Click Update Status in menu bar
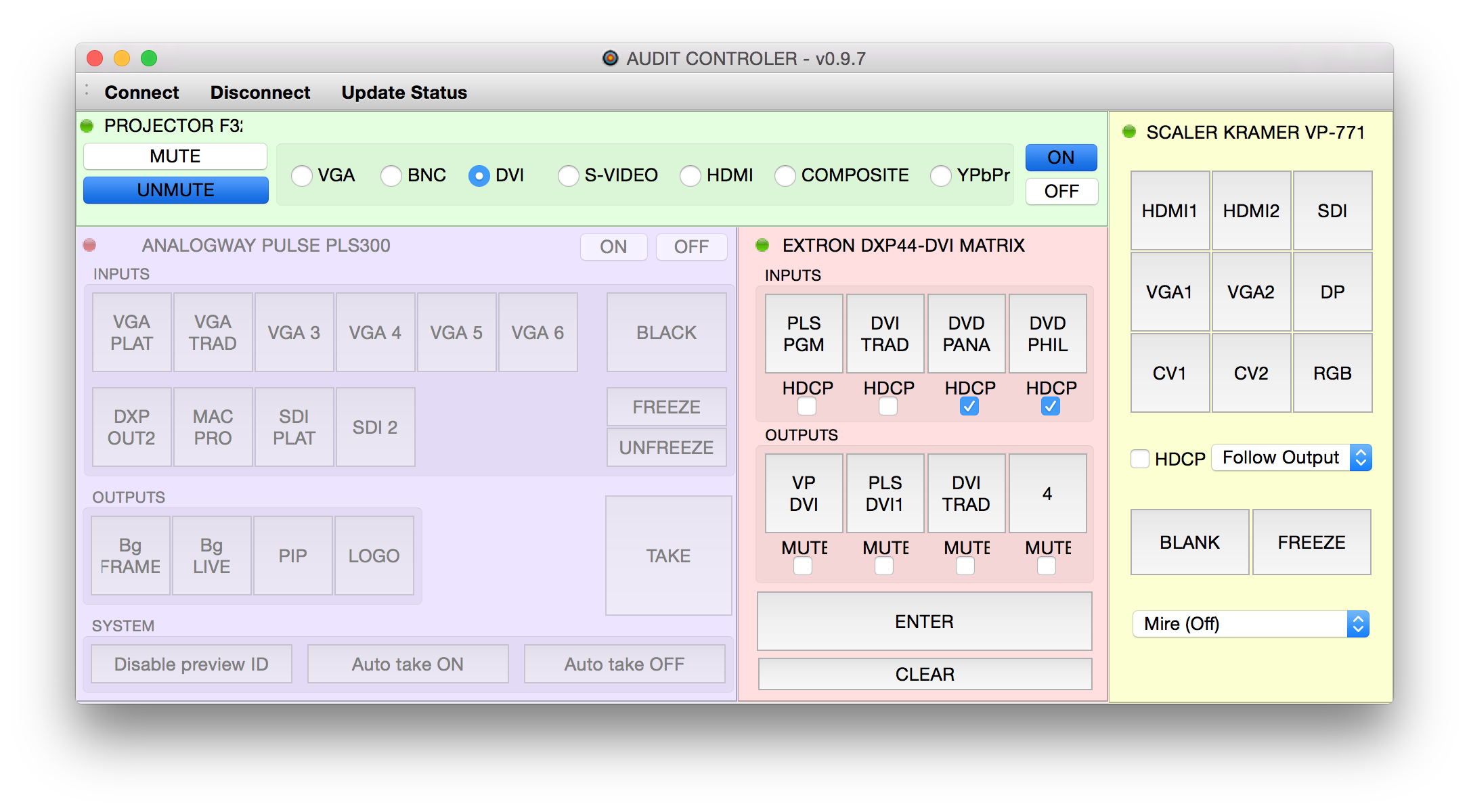Screen dimensions: 1469x812 click(x=405, y=92)
